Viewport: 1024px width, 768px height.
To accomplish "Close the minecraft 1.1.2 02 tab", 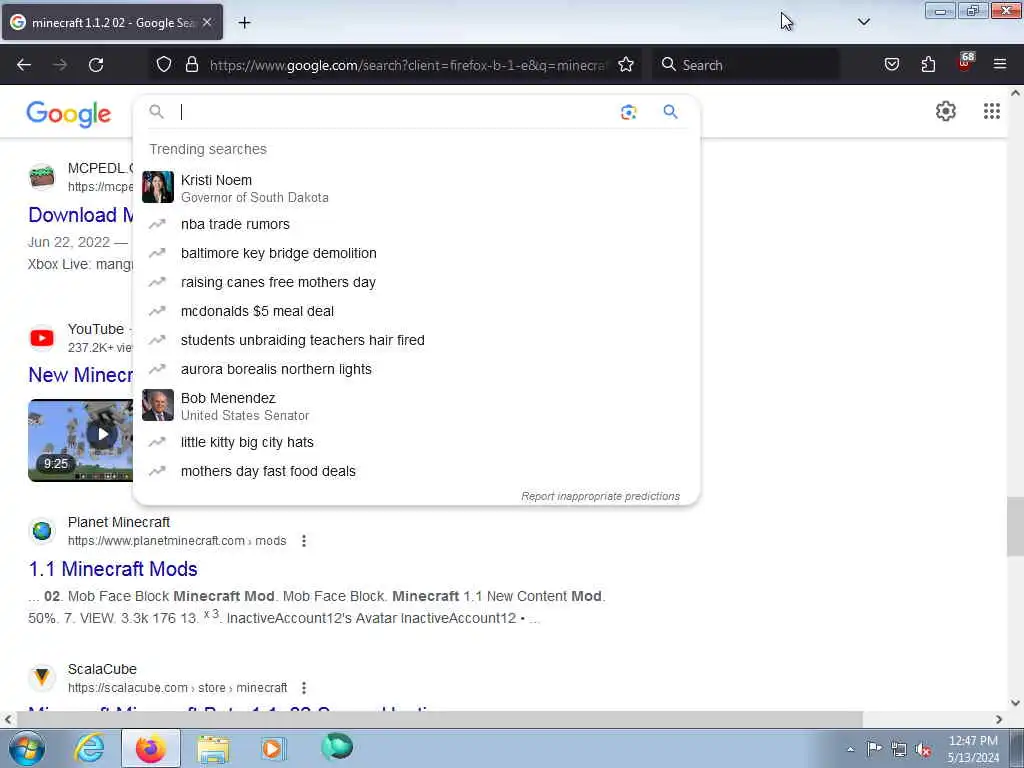I will pos(206,23).
